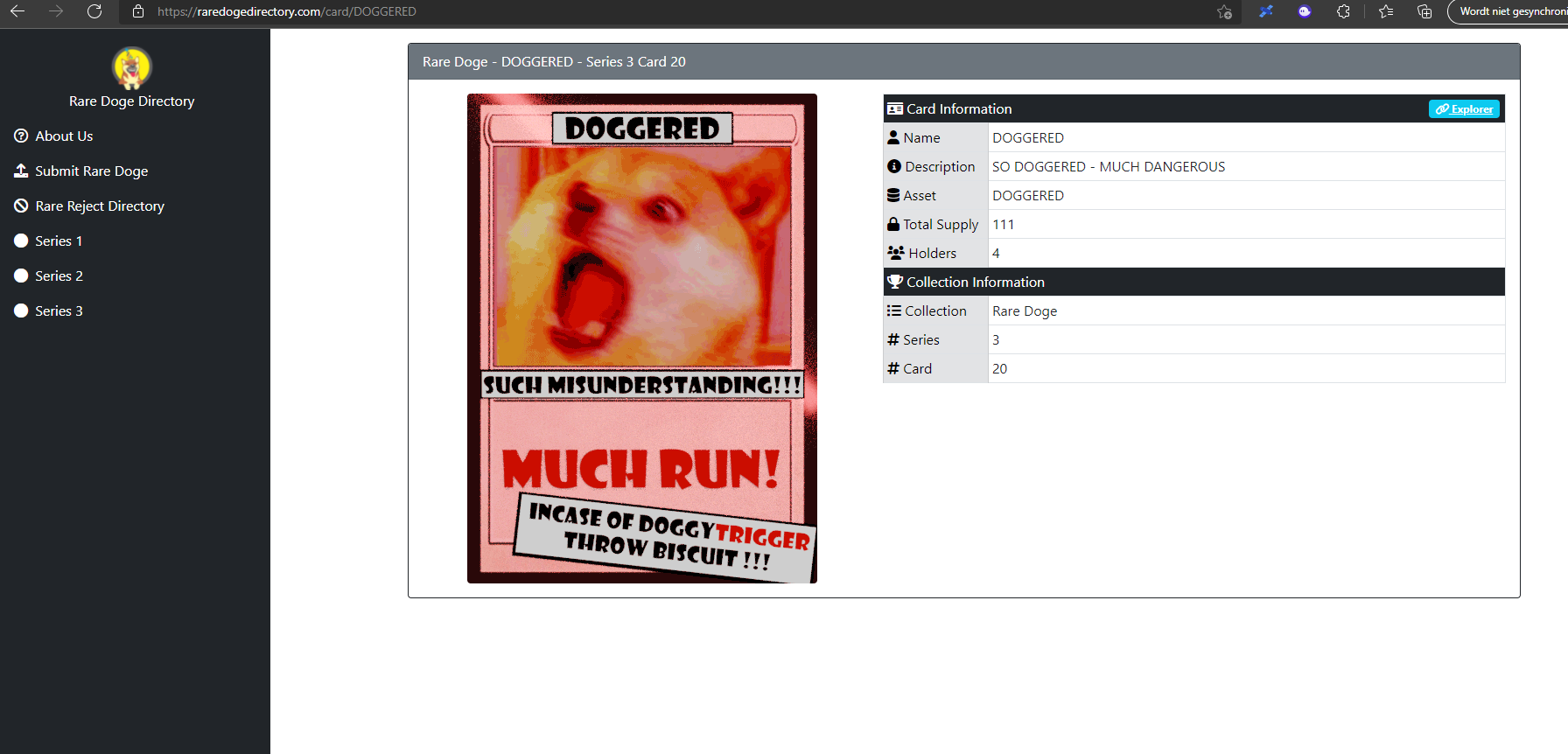
Task: Open Series 2 in sidebar
Action: (59, 276)
